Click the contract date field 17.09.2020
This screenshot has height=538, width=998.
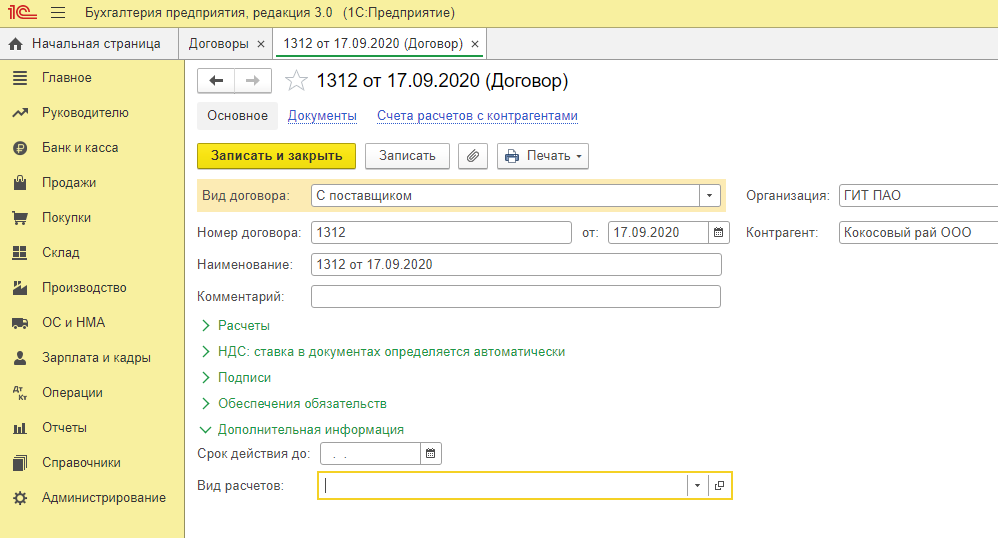(658, 232)
